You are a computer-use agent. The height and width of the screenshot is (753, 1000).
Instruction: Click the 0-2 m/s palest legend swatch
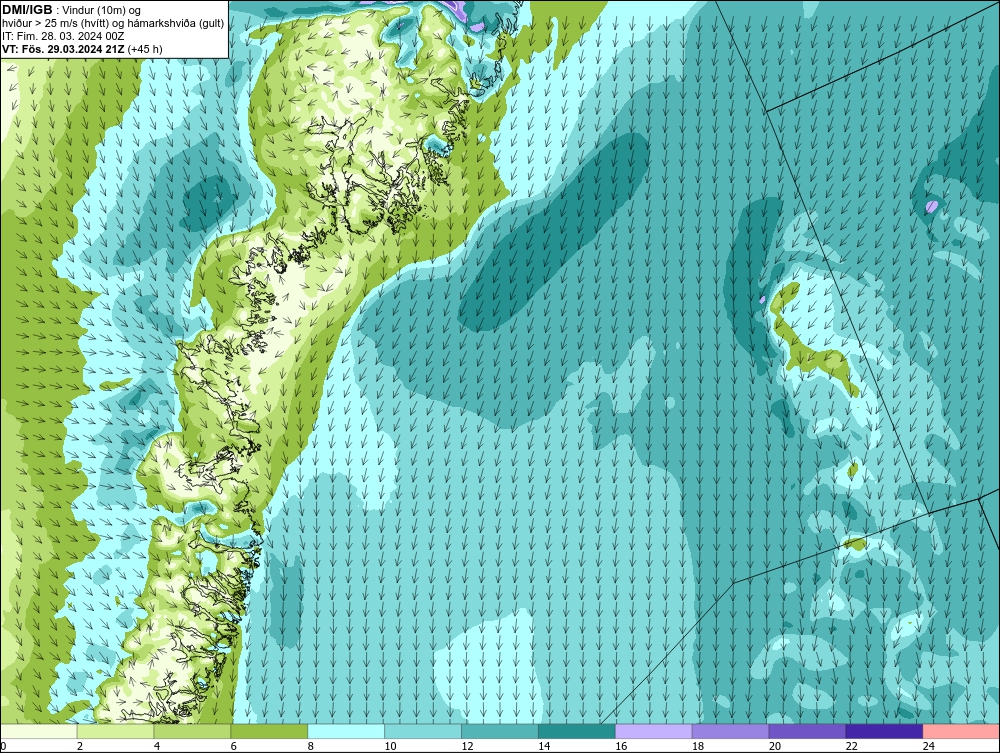tap(39, 731)
